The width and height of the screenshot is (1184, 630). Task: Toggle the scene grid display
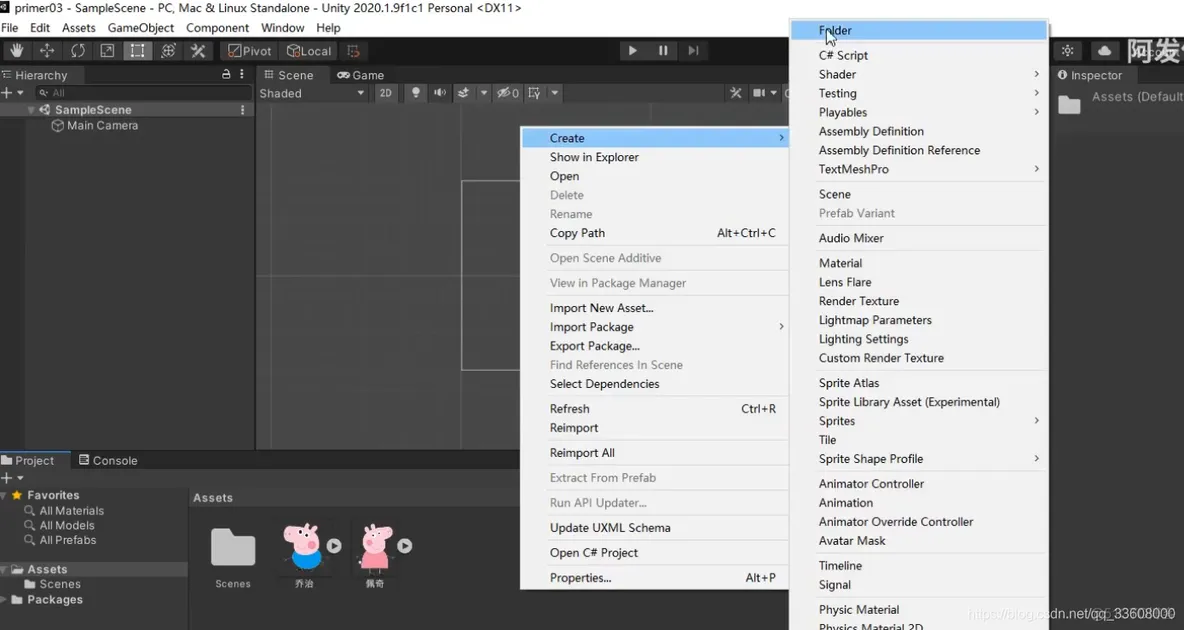(x=535, y=93)
